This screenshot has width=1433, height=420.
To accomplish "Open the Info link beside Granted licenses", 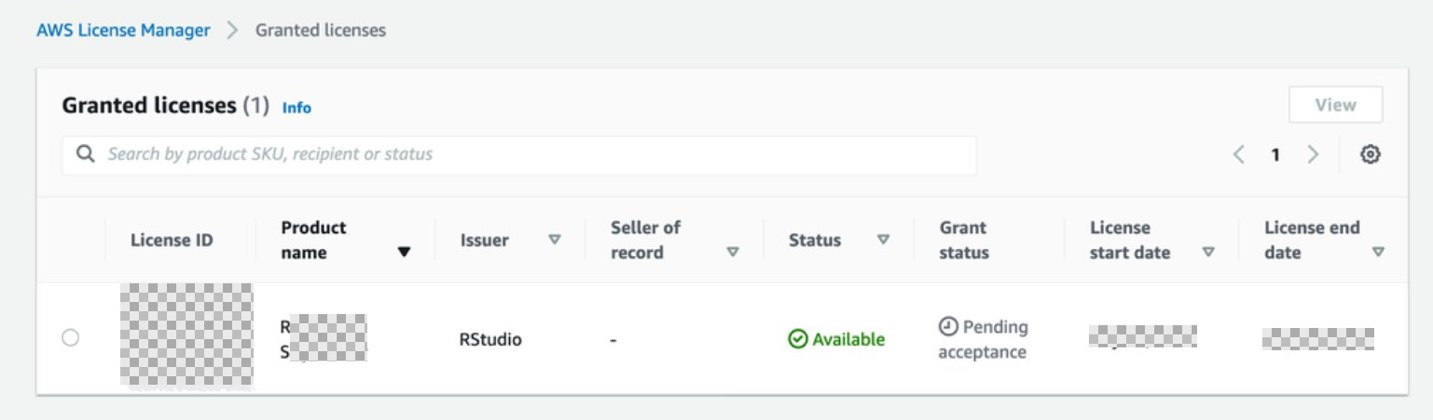I will click(x=297, y=107).
